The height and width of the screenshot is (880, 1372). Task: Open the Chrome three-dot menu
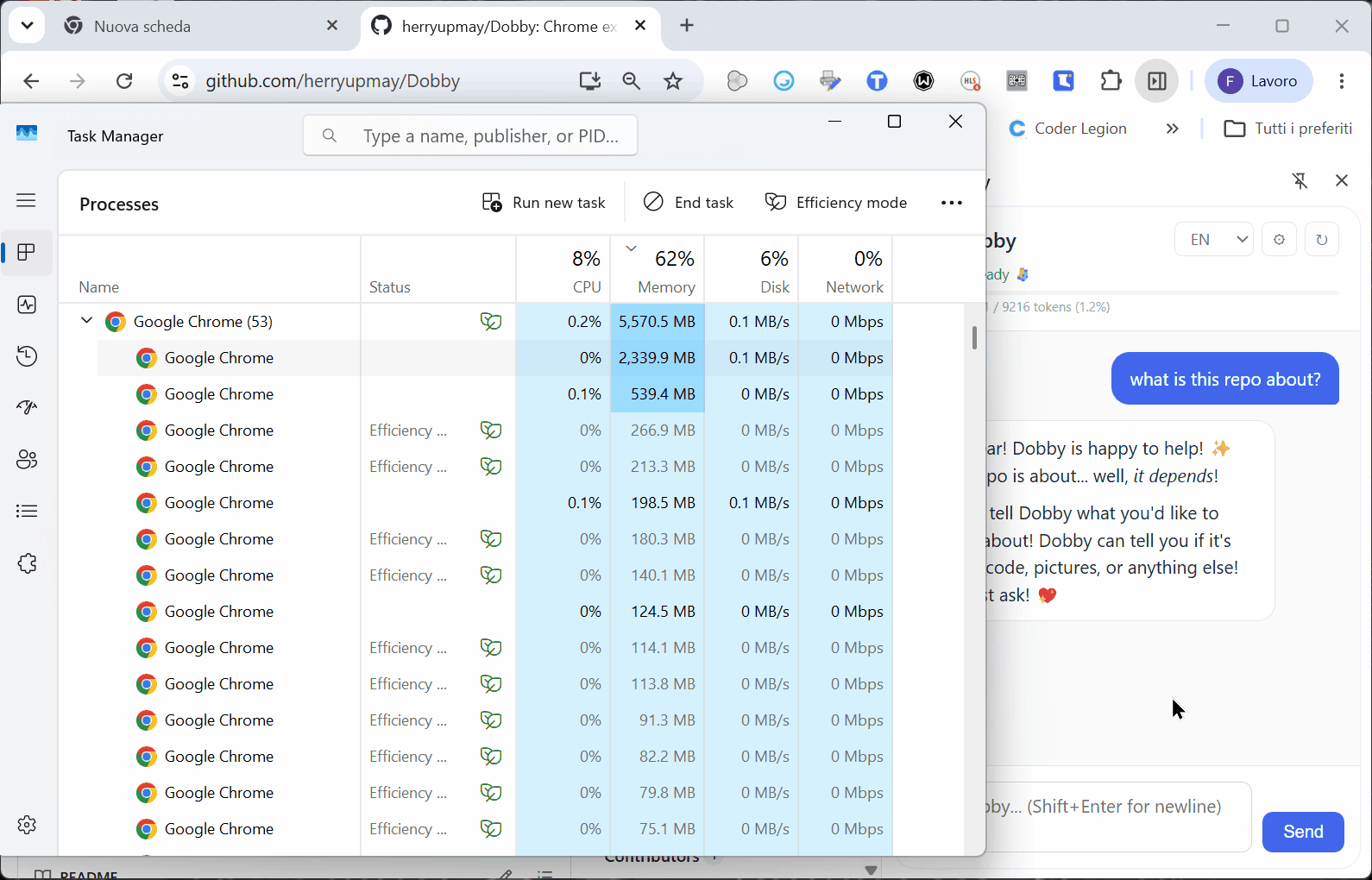[1342, 81]
